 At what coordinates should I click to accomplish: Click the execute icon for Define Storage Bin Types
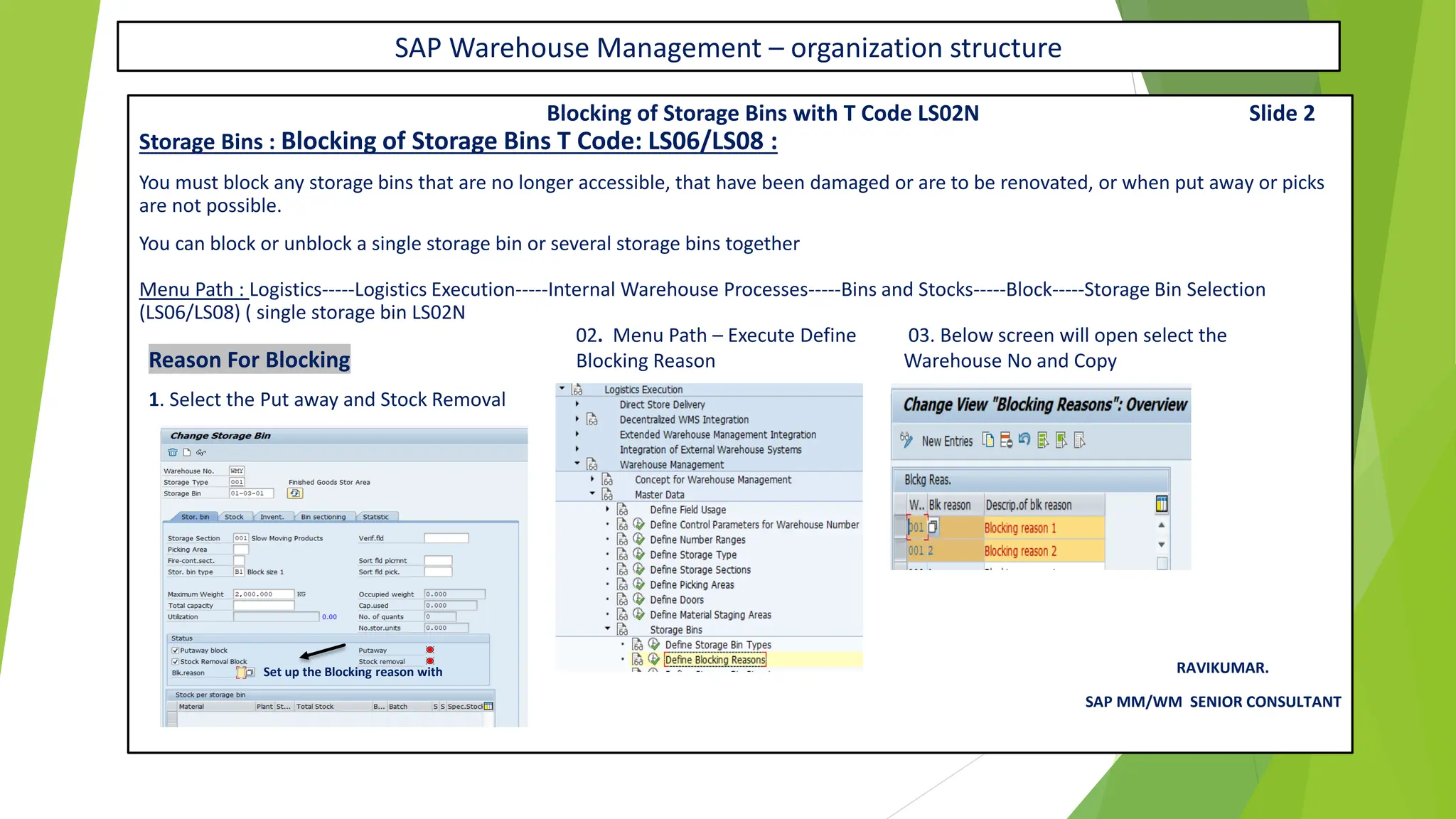654,644
